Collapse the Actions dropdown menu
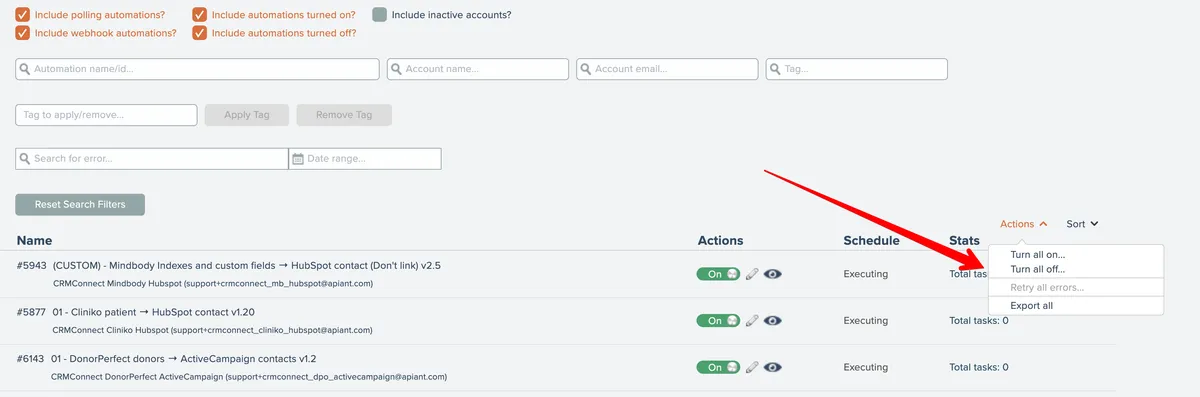Screen dimensions: 1200x397 [x=1024, y=224]
